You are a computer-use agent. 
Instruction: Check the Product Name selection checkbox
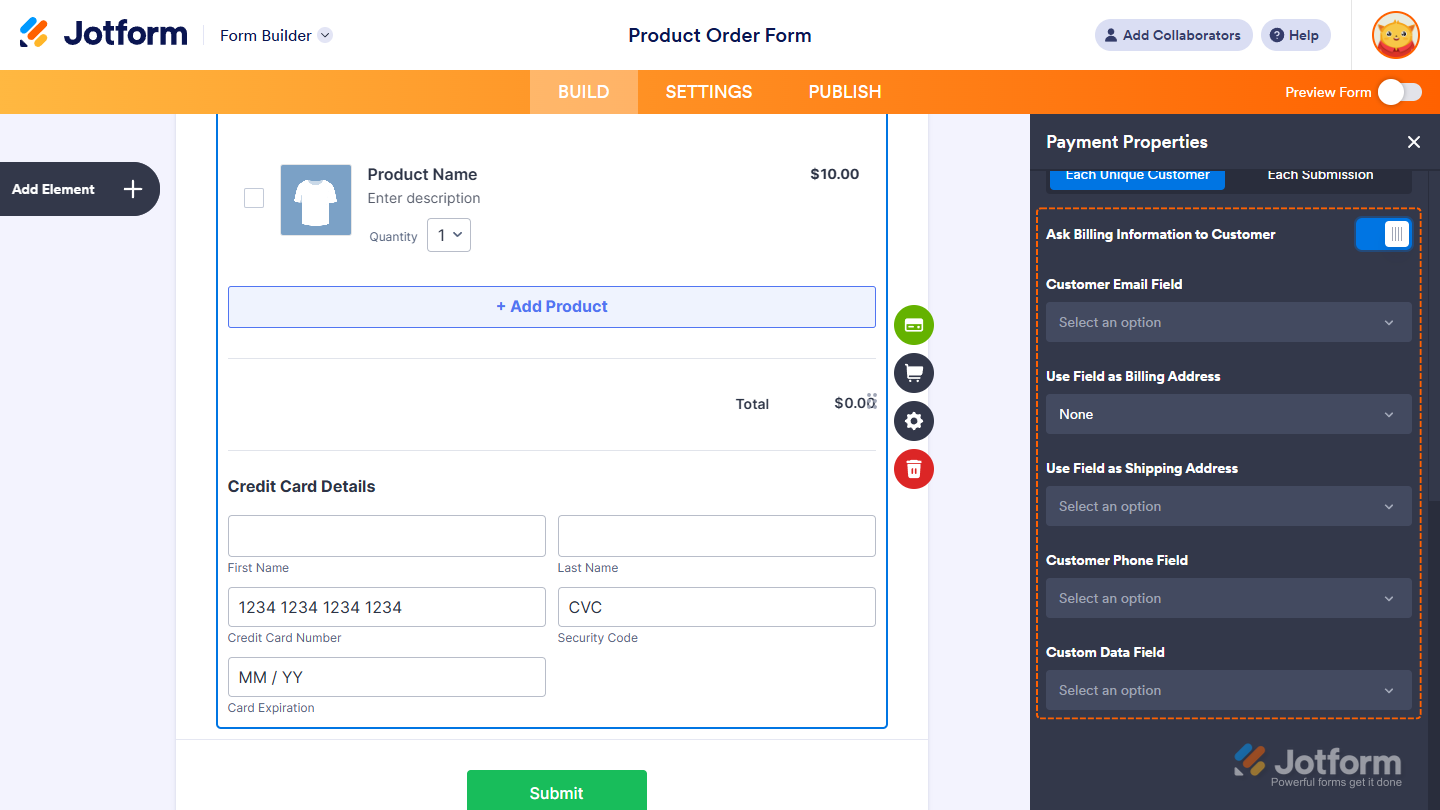pyautogui.click(x=253, y=198)
